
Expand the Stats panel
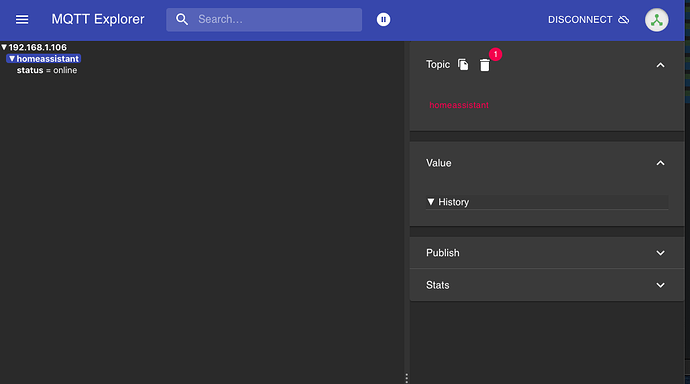[x=547, y=285]
